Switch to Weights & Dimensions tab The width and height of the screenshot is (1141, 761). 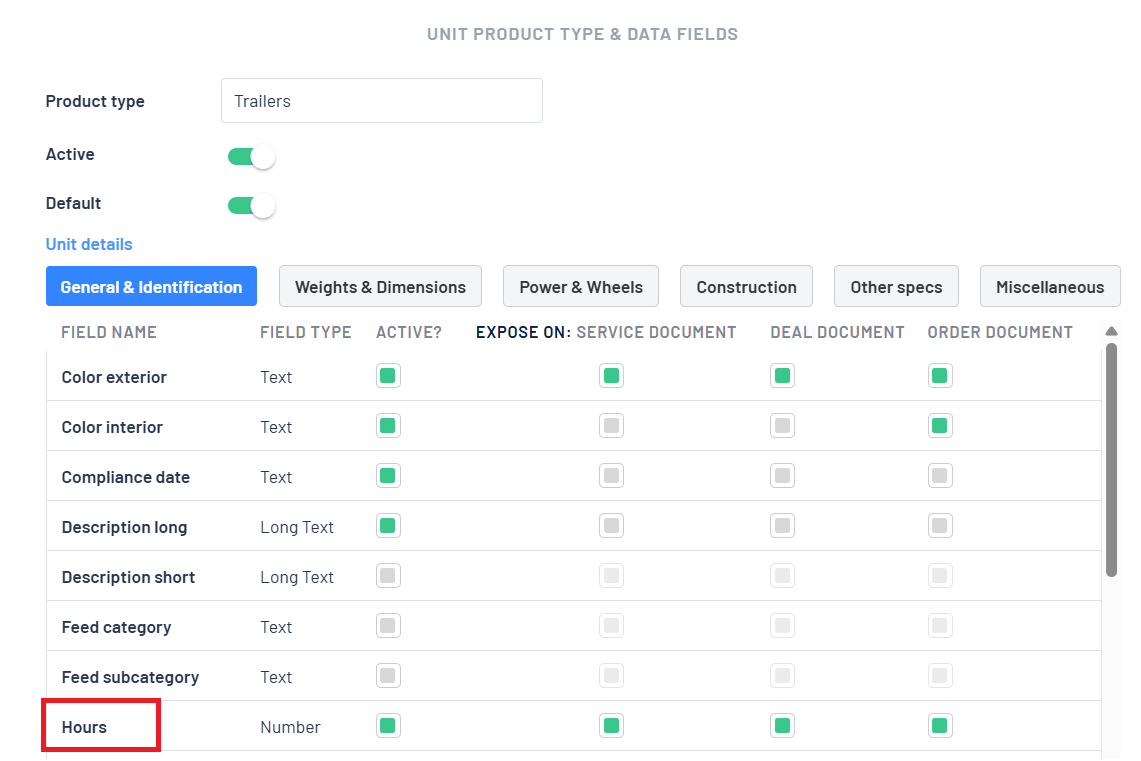380,287
